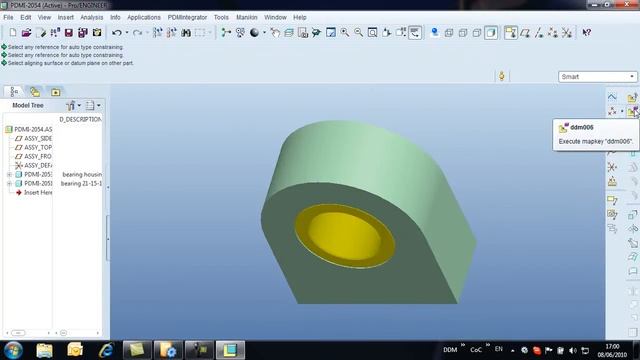This screenshot has height=360, width=640.
Task: Click the datum coordinate system icon
Action: pos(612,167)
